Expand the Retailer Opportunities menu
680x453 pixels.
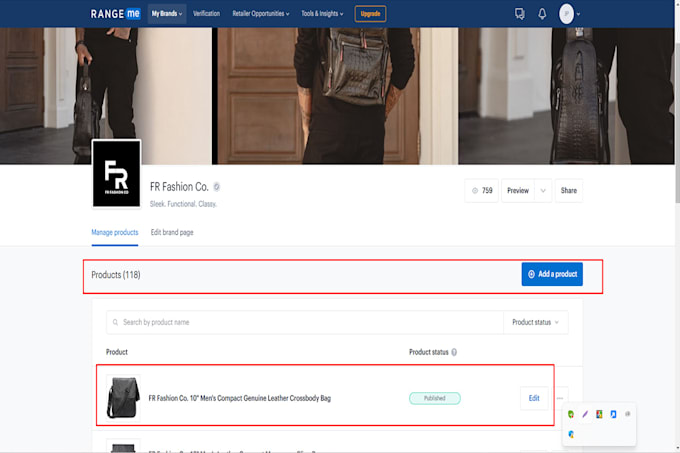pos(261,14)
